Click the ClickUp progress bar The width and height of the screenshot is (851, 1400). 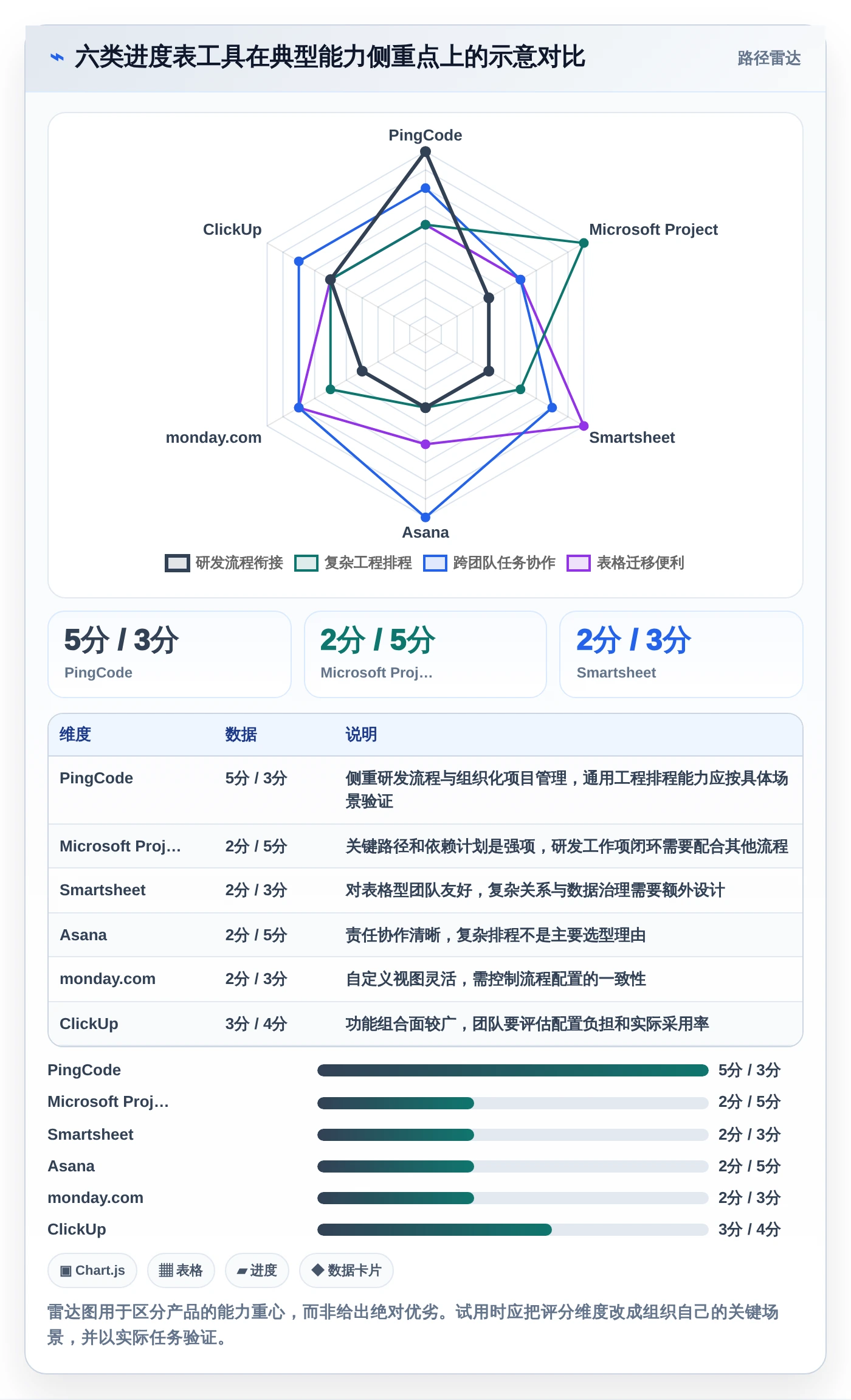pos(513,1230)
